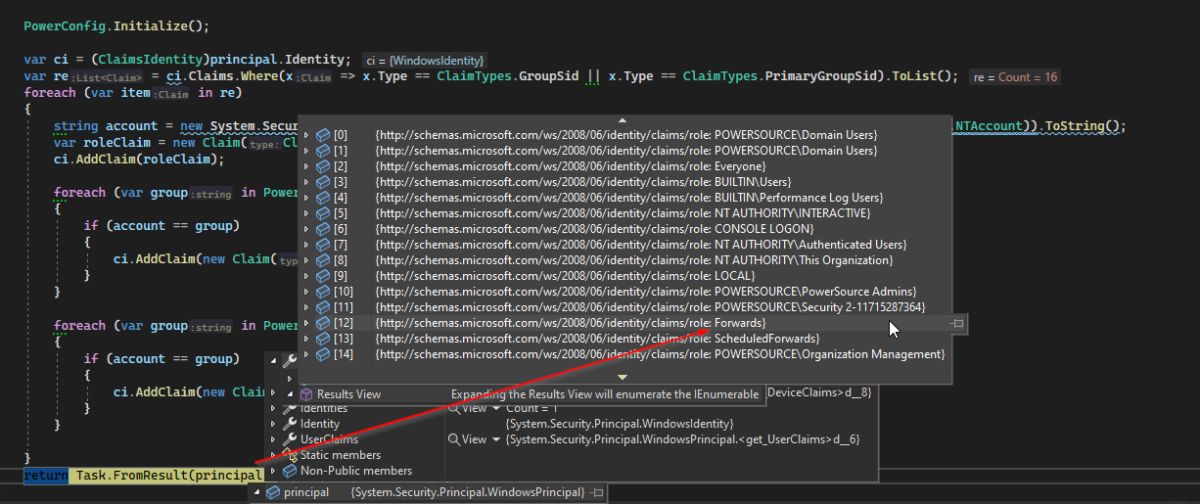Open the View visualizer dropdown for UserClaims
The height and width of the screenshot is (504, 1200).
click(x=497, y=439)
